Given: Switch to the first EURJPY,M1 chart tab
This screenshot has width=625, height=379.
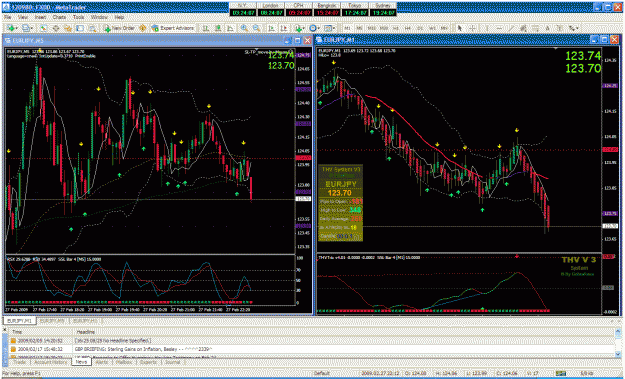Looking at the screenshot, I should point(19,321).
